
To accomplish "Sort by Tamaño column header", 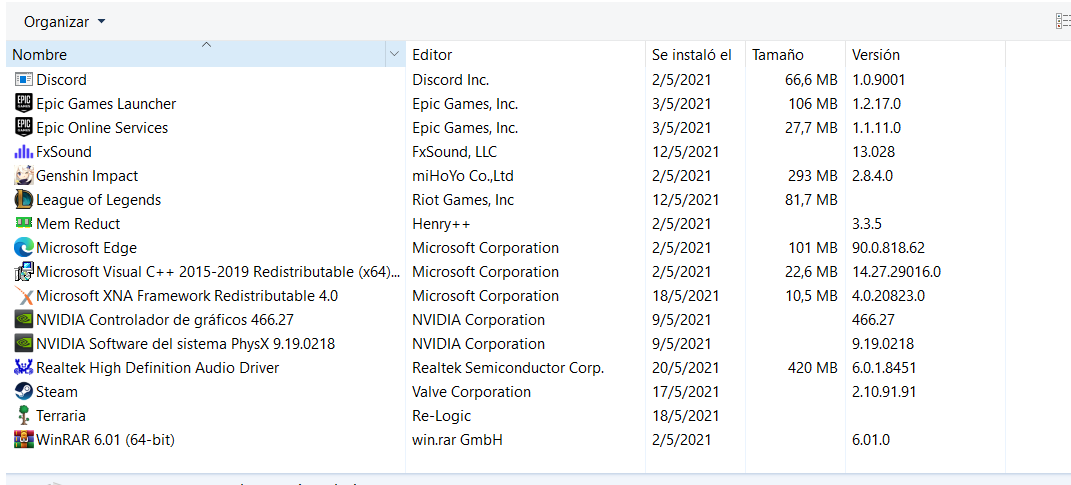I will [x=777, y=55].
